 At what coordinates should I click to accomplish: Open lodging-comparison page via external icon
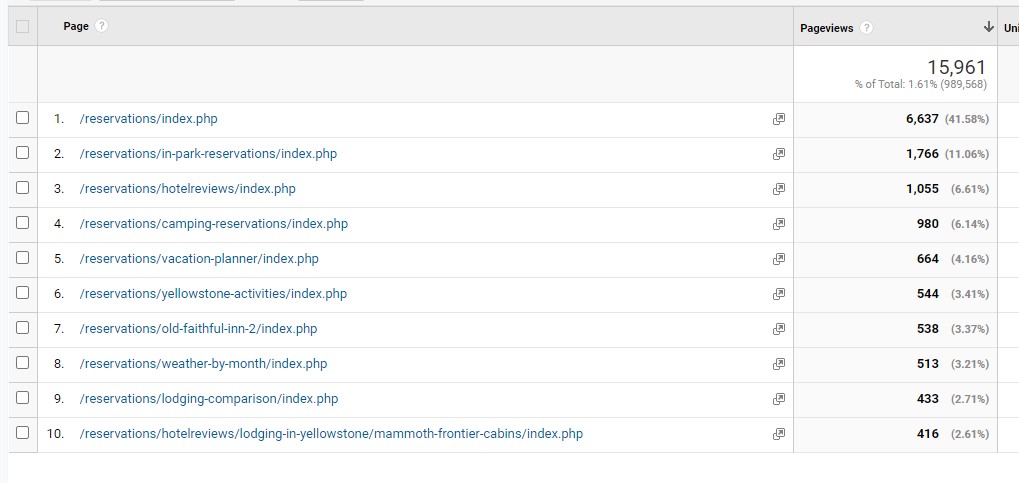pyautogui.click(x=778, y=399)
